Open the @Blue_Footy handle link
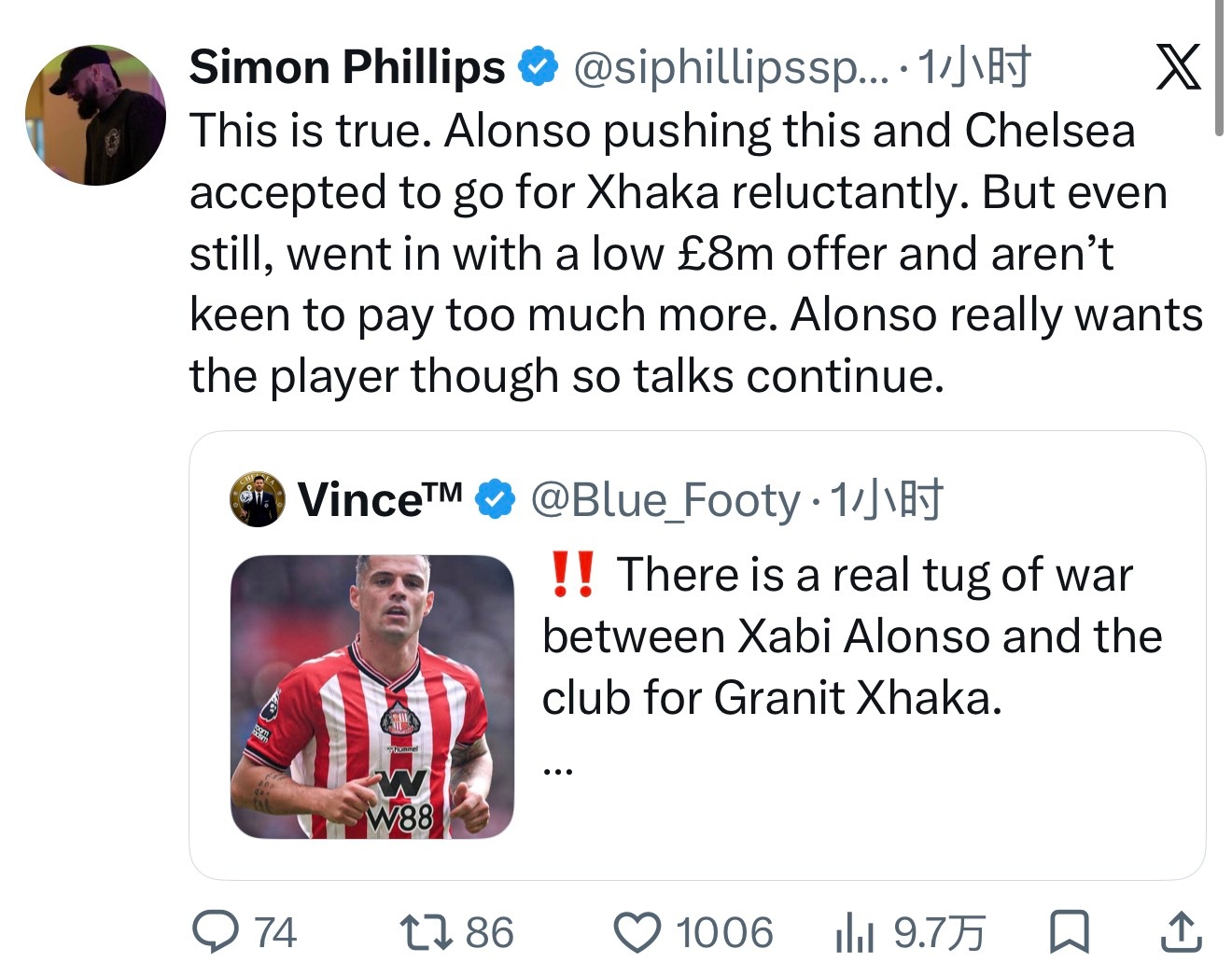This screenshot has width=1232, height=977. tap(665, 500)
